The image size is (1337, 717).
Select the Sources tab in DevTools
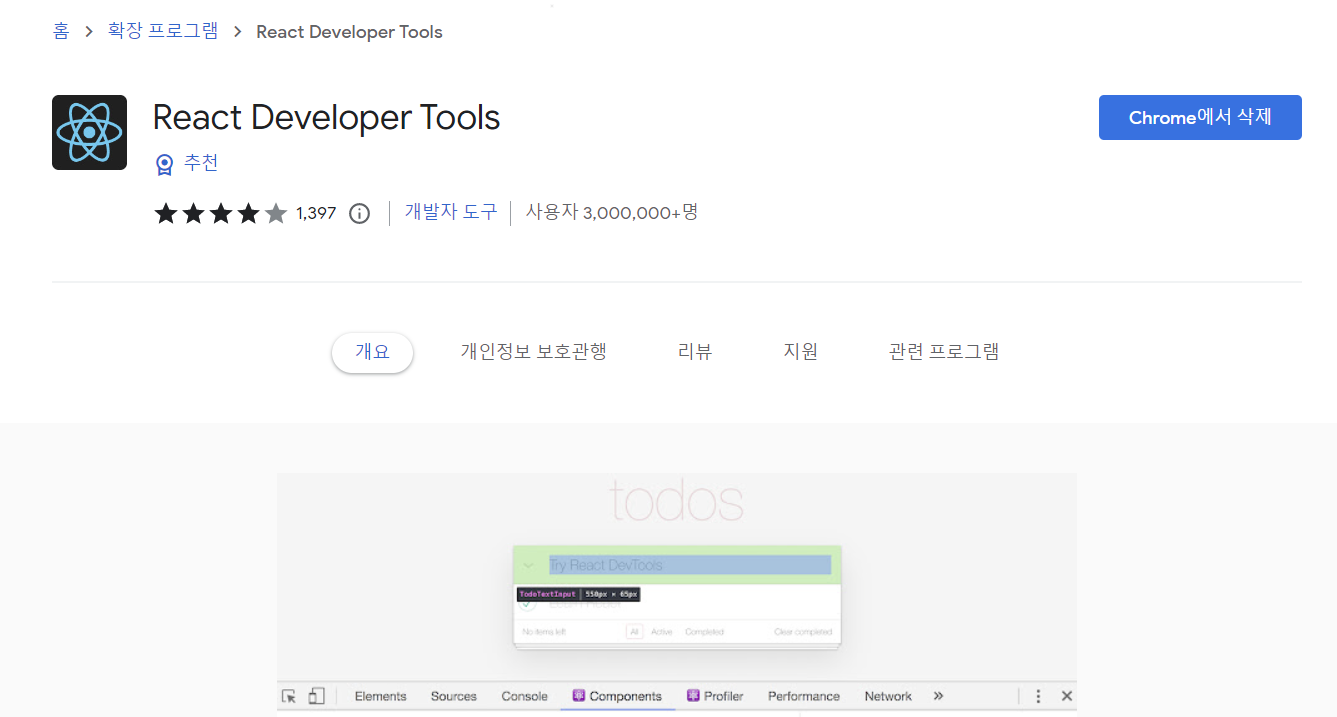454,696
